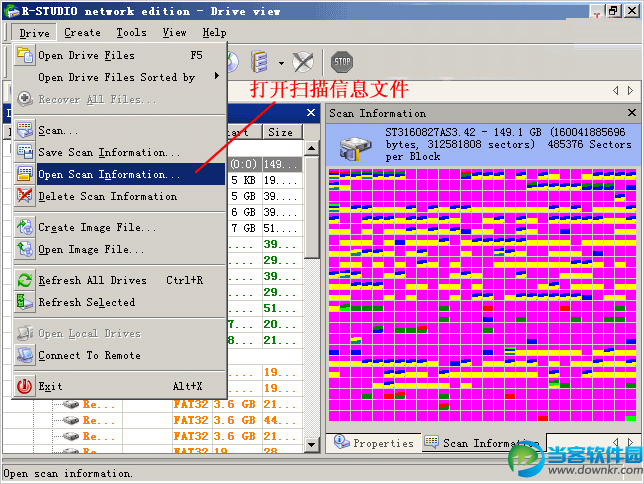Click the ST3160827AS drive description text
The width and height of the screenshot is (644, 484).
[508, 145]
